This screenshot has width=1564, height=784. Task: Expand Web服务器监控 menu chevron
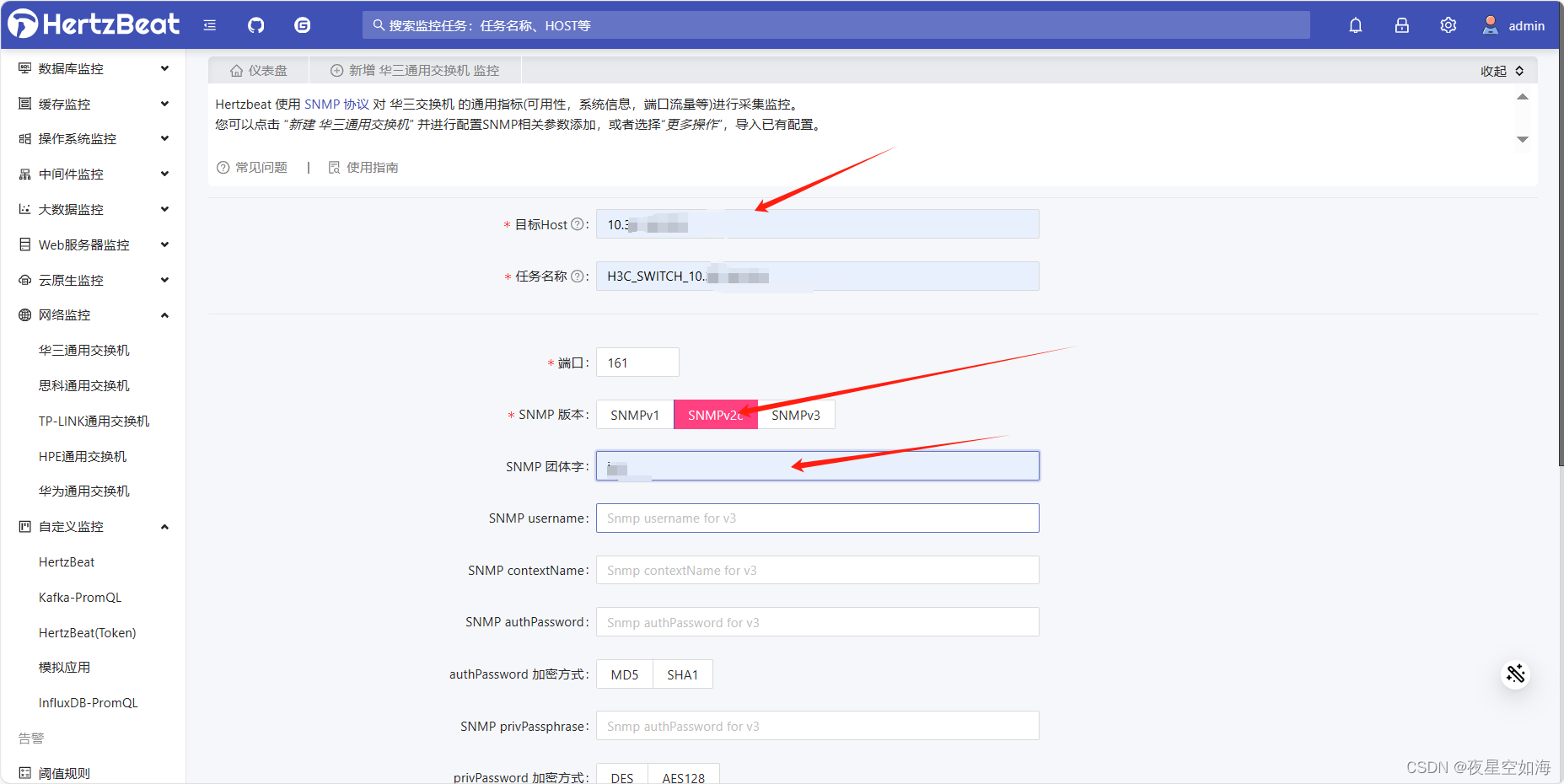click(164, 244)
